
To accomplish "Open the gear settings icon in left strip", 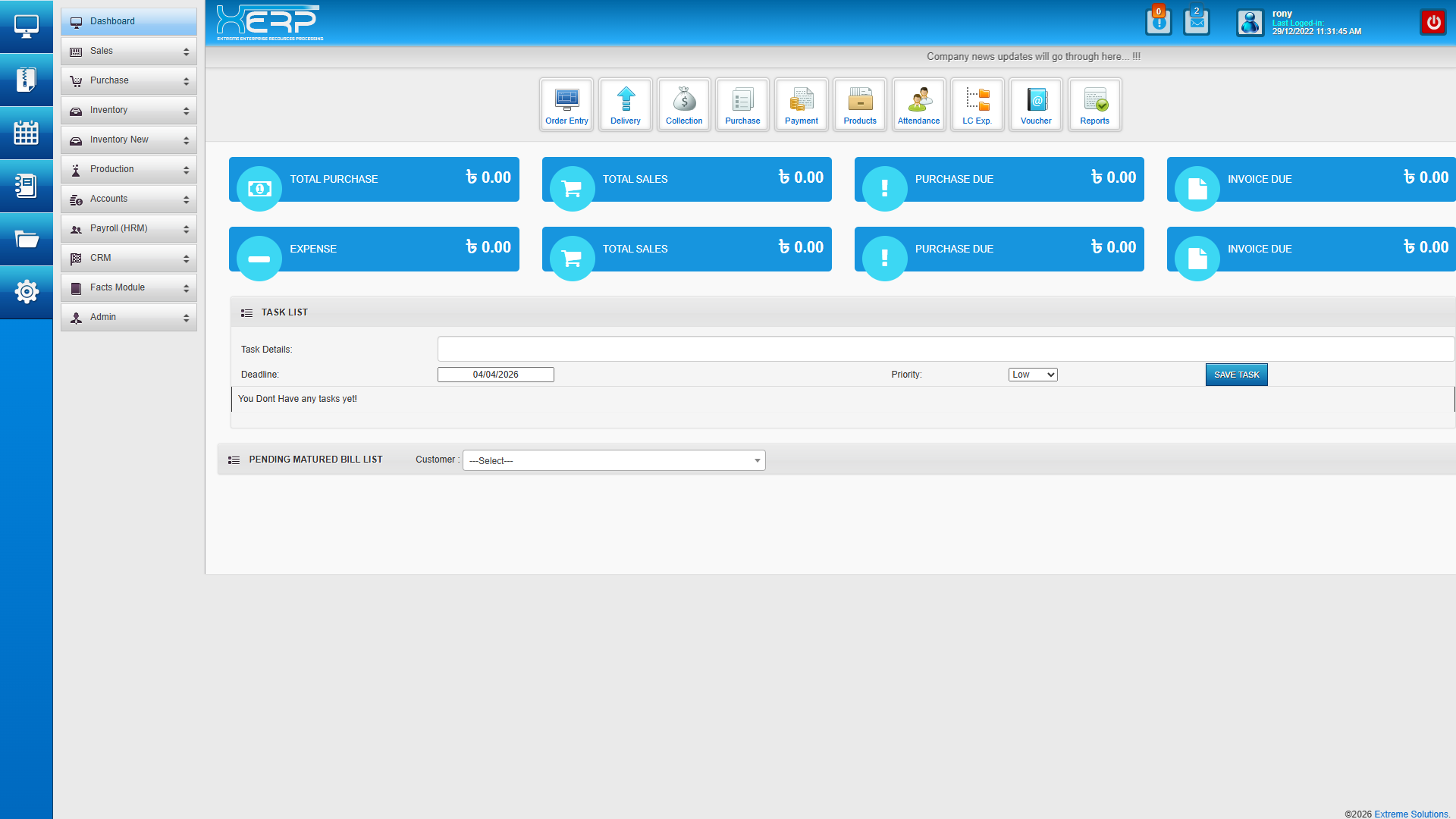I will click(x=27, y=291).
